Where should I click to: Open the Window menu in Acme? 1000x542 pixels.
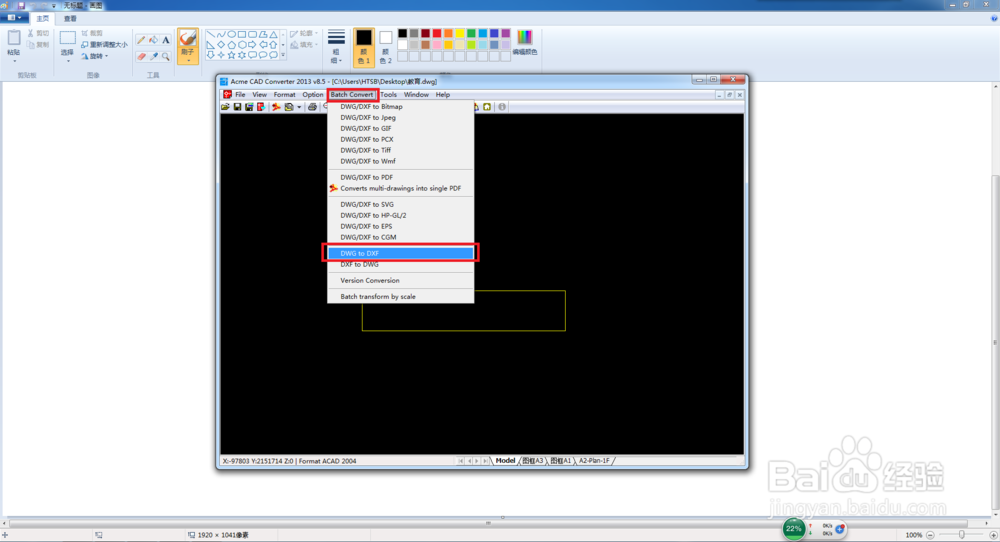click(x=416, y=94)
